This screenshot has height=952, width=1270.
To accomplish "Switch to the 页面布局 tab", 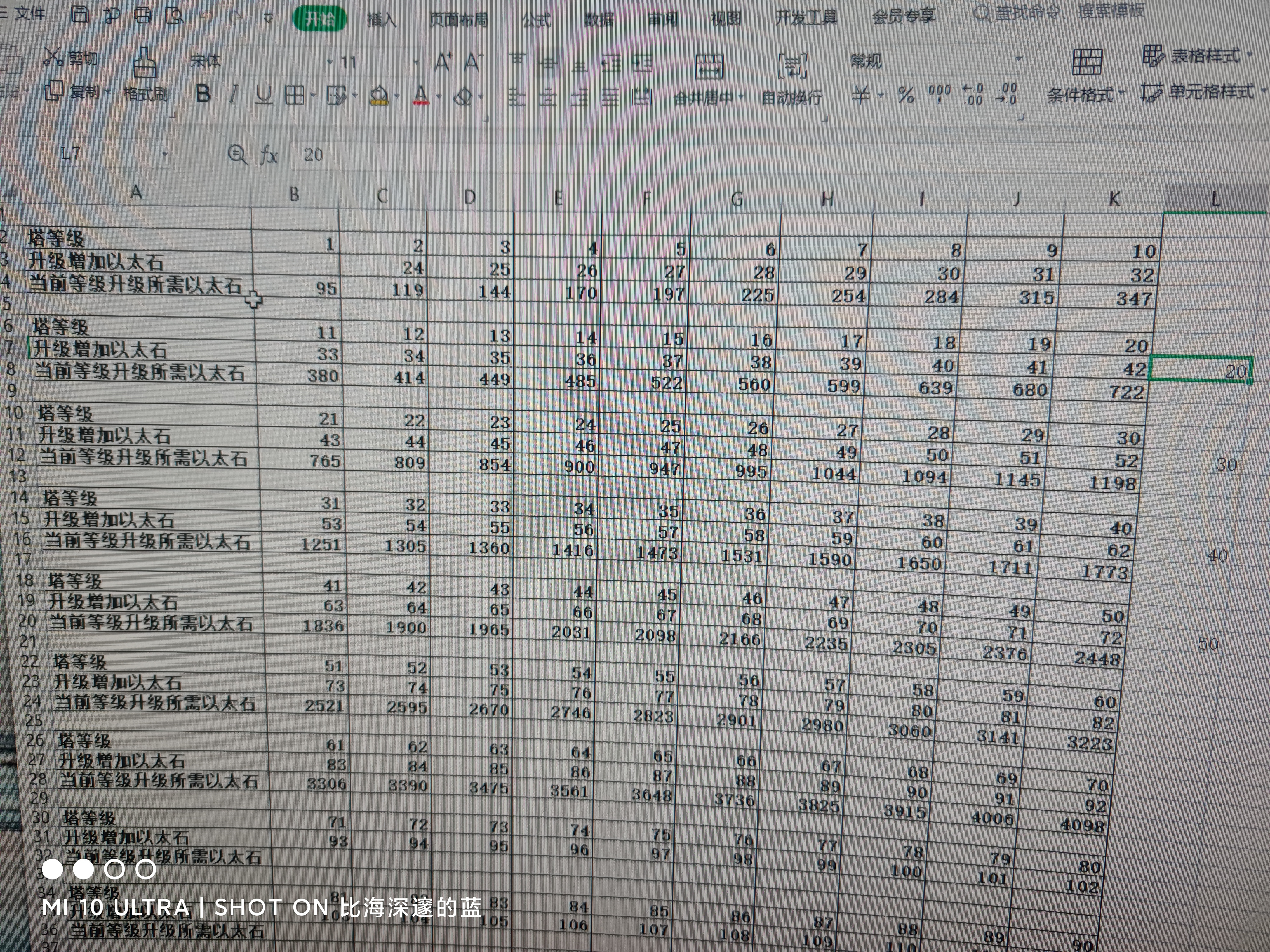I will [x=458, y=20].
